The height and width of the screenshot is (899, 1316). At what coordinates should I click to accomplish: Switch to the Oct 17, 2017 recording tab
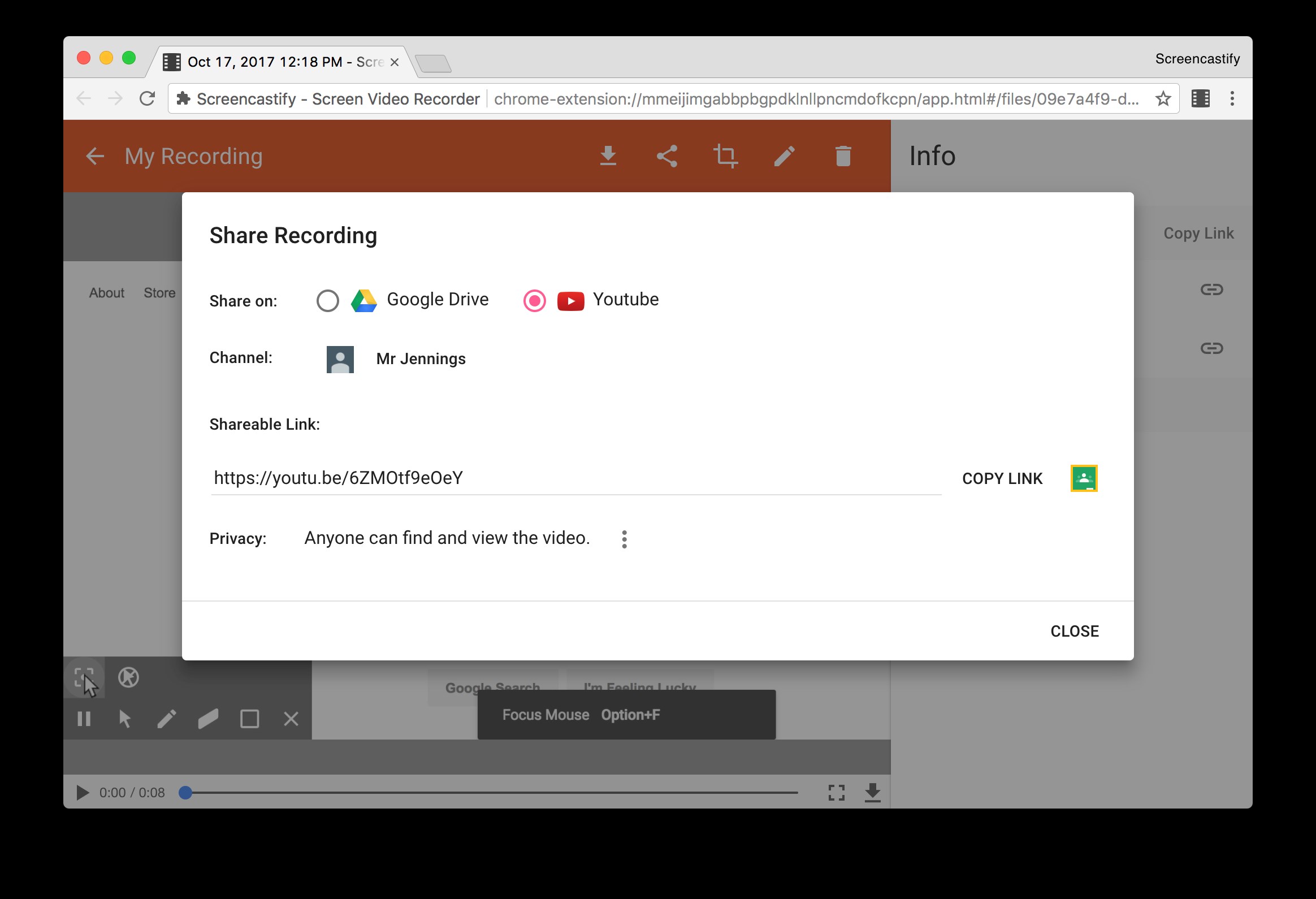pos(282,62)
